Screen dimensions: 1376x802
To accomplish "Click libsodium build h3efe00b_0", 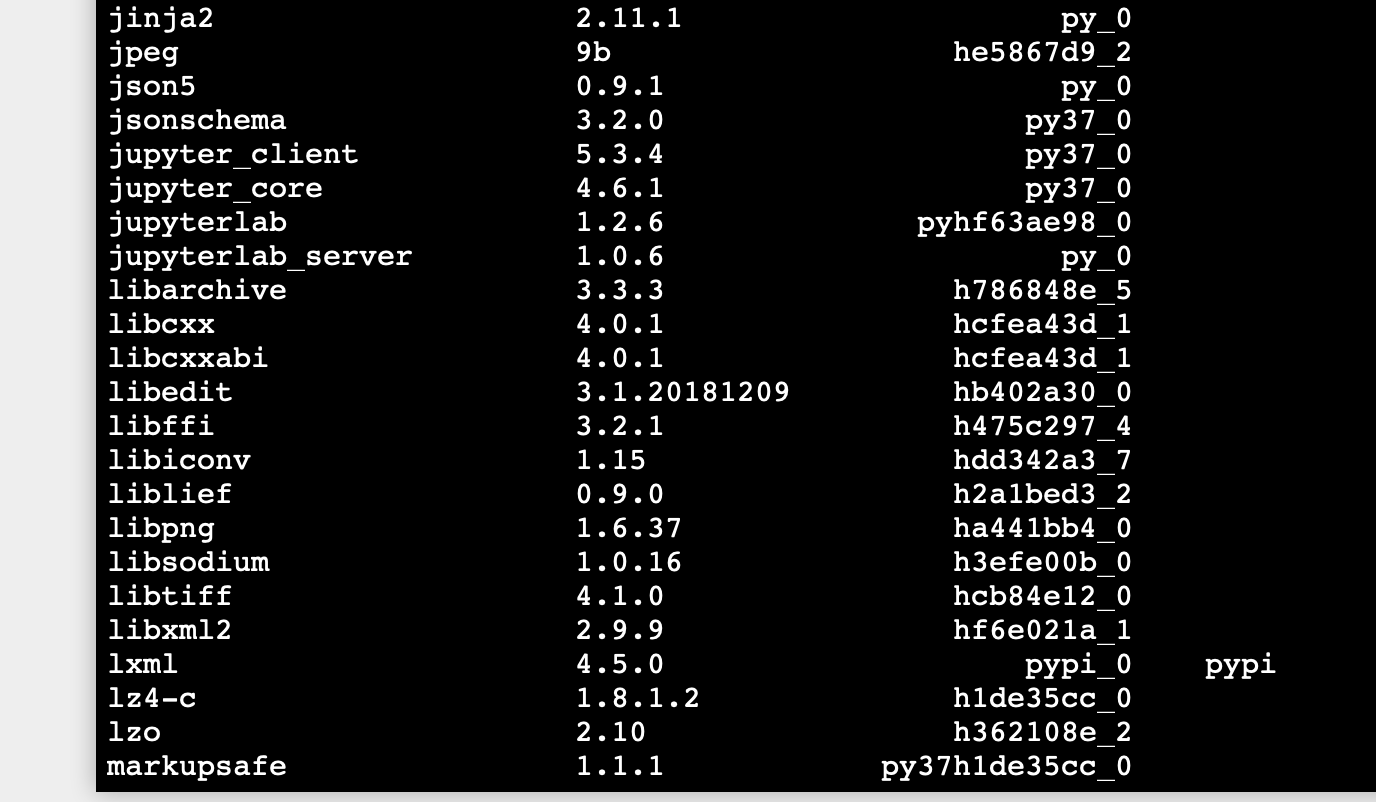I will [1042, 562].
